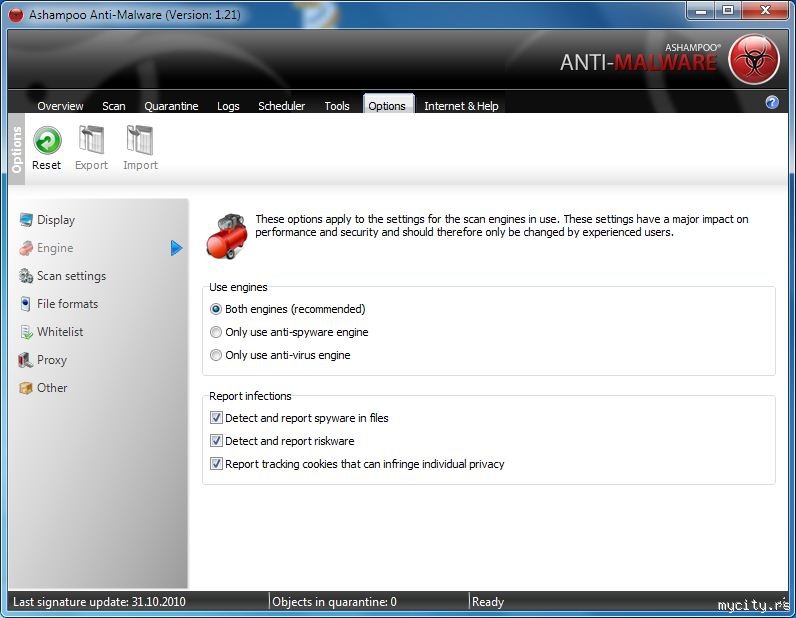Click the Ashampoo title bar app icon
The height and width of the screenshot is (618, 796).
click(x=16, y=15)
